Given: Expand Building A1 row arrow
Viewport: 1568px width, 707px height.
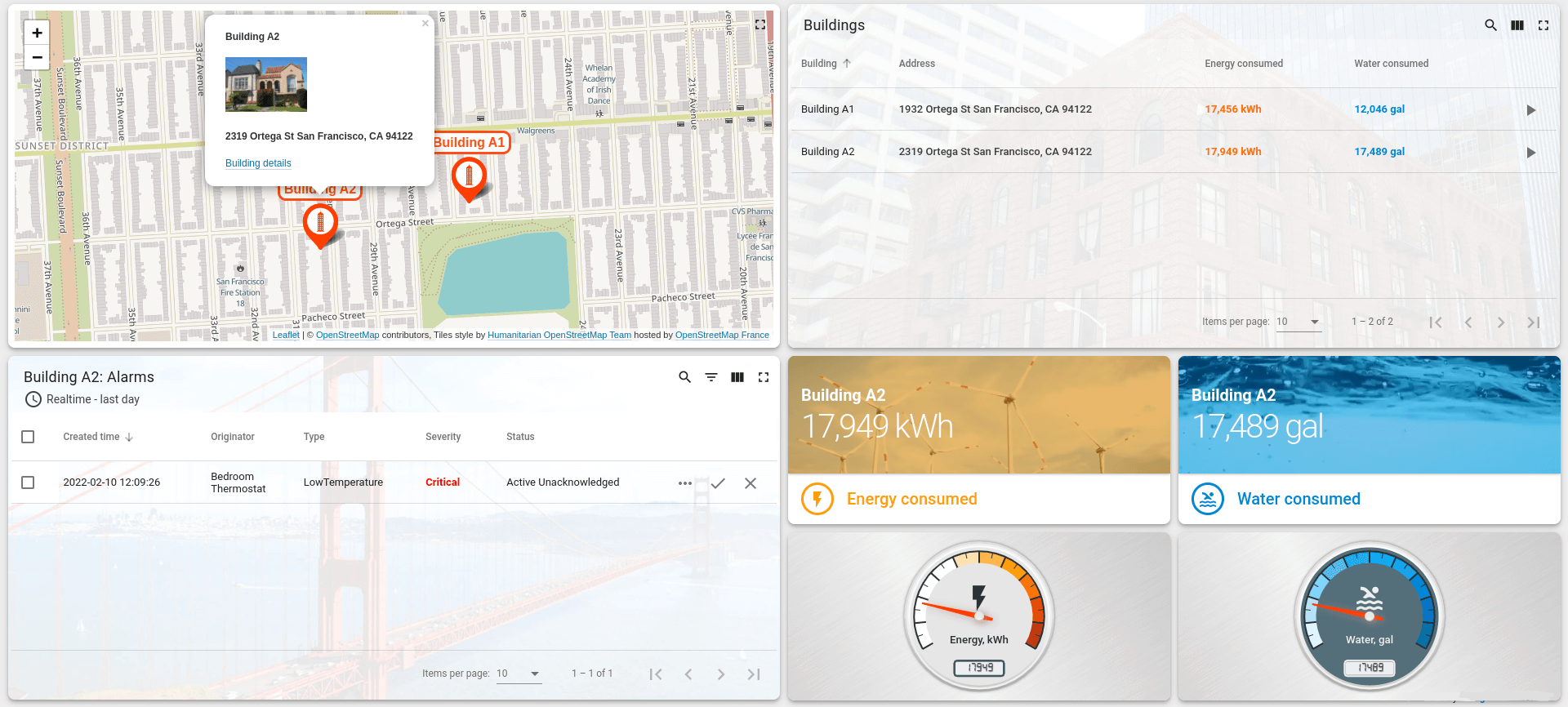Looking at the screenshot, I should click(x=1531, y=110).
